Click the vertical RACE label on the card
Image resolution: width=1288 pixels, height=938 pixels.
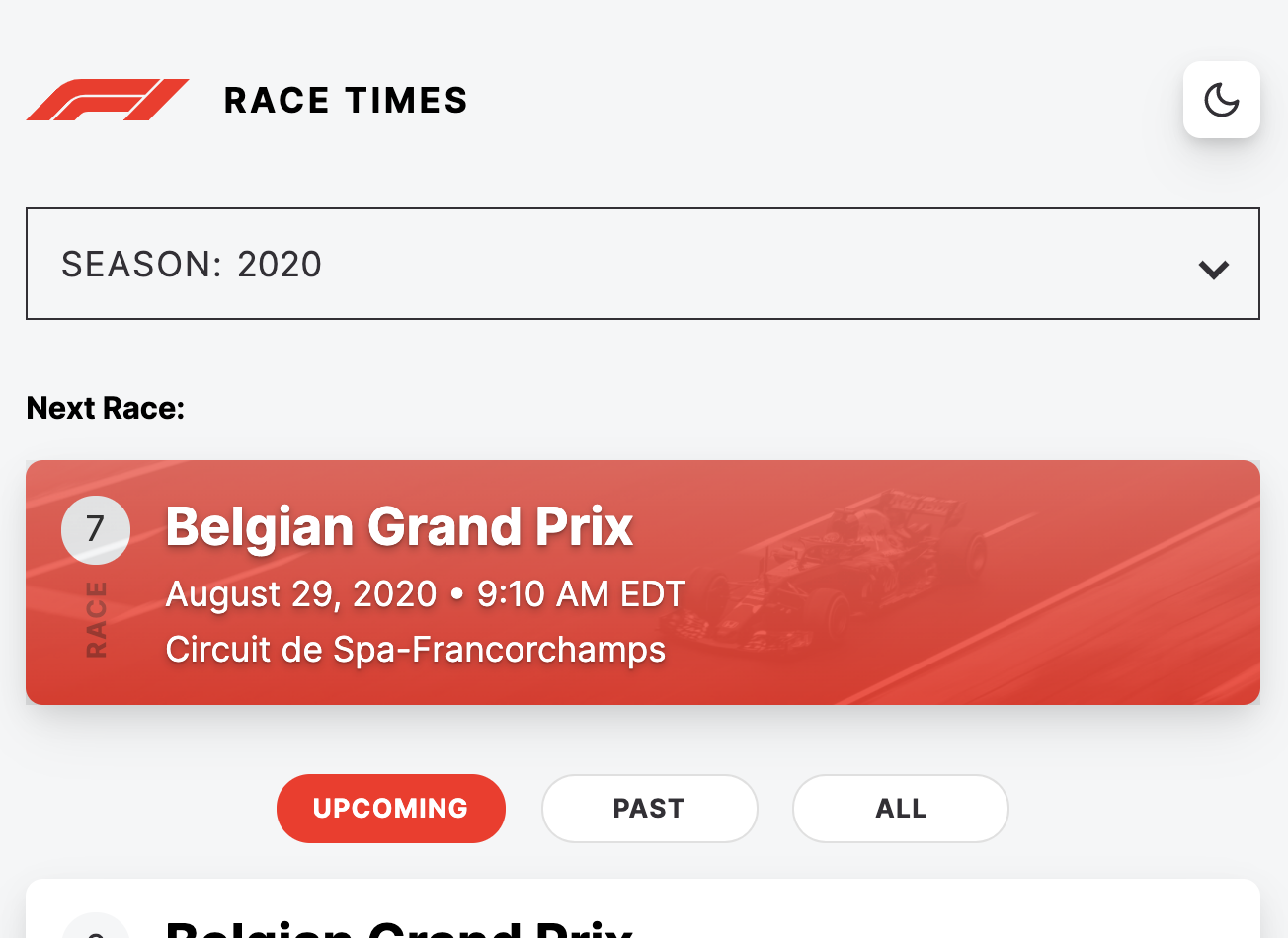(x=96, y=620)
